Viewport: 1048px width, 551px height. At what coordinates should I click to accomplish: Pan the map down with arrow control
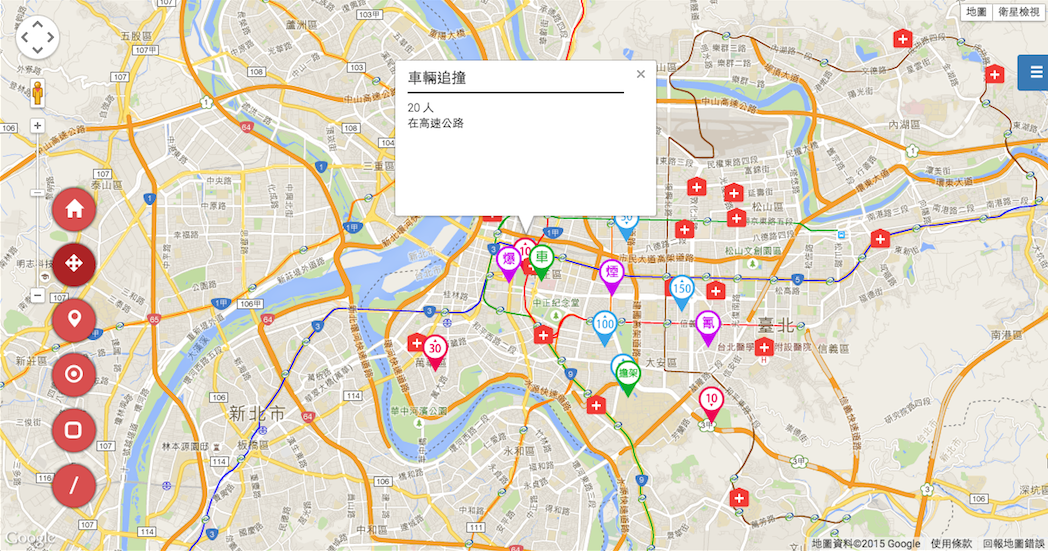click(37, 49)
